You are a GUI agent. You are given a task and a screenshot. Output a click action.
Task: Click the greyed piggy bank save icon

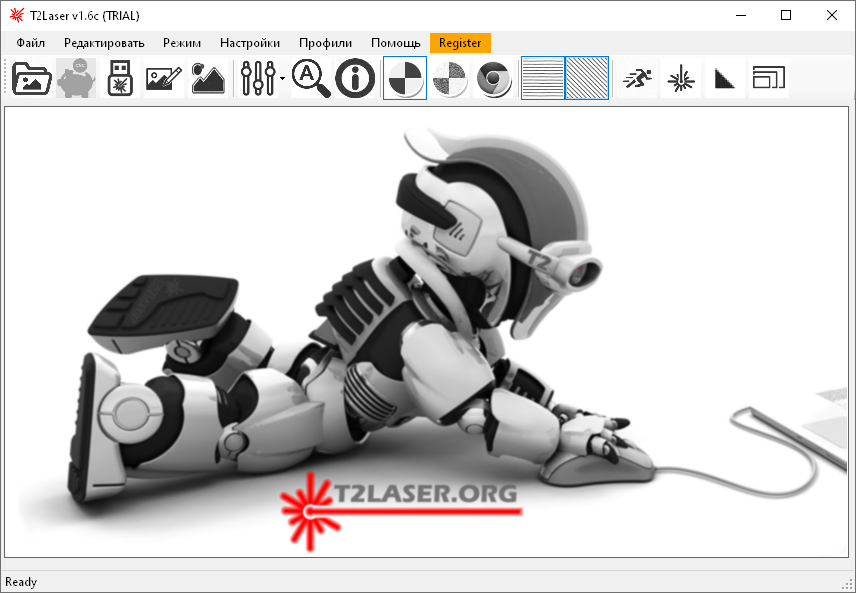pyautogui.click(x=76, y=78)
